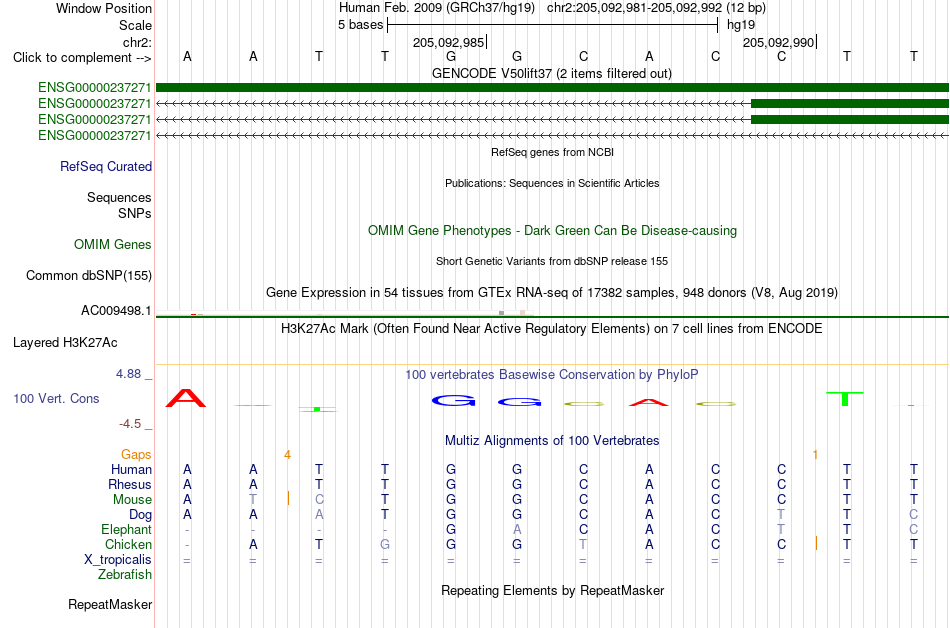This screenshot has height=628, width=950.
Task: Click the hg19 label beside the scale bar
Action: [741, 25]
